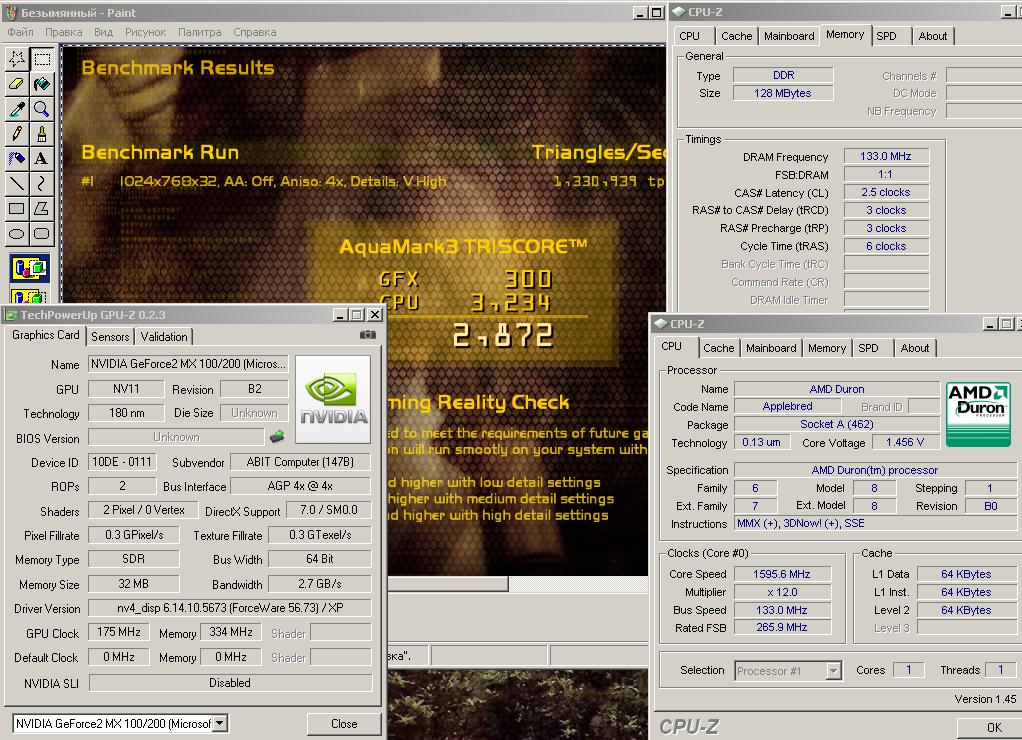Image resolution: width=1022 pixels, height=740 pixels.
Task: Open About tab in lower CPU-Z window
Action: coord(915,348)
